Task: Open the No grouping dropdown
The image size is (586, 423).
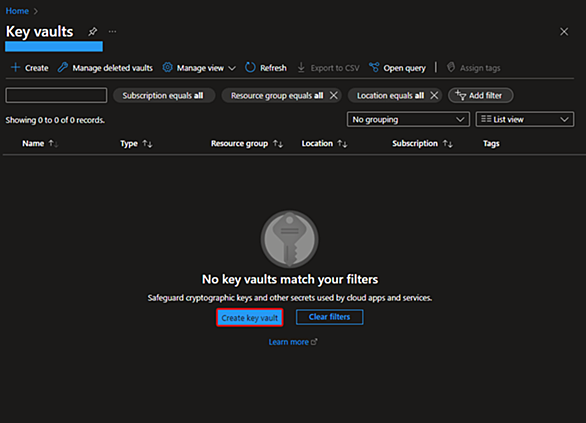Action: [x=408, y=120]
